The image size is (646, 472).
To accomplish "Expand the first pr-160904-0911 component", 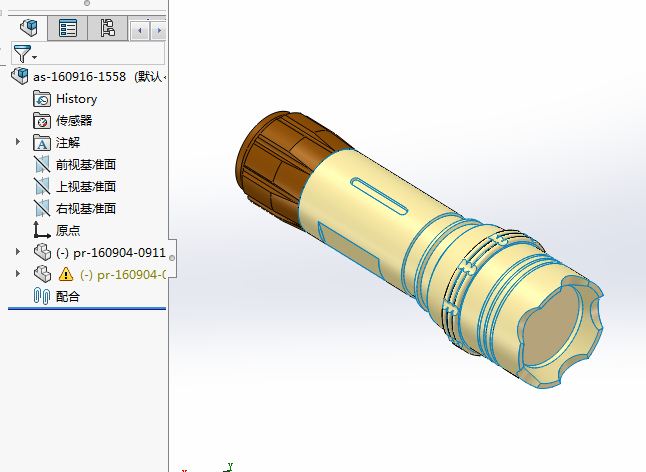I will point(17,252).
